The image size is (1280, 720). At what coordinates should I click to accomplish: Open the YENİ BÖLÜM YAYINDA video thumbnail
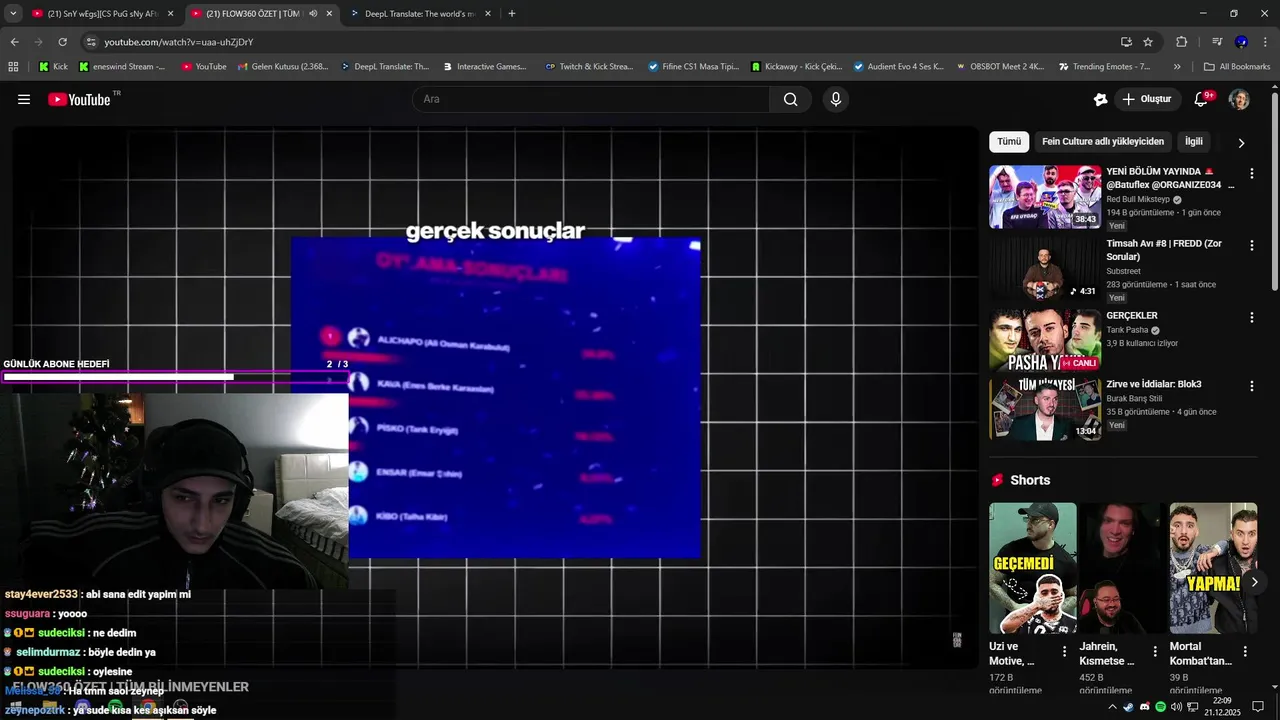1045,197
